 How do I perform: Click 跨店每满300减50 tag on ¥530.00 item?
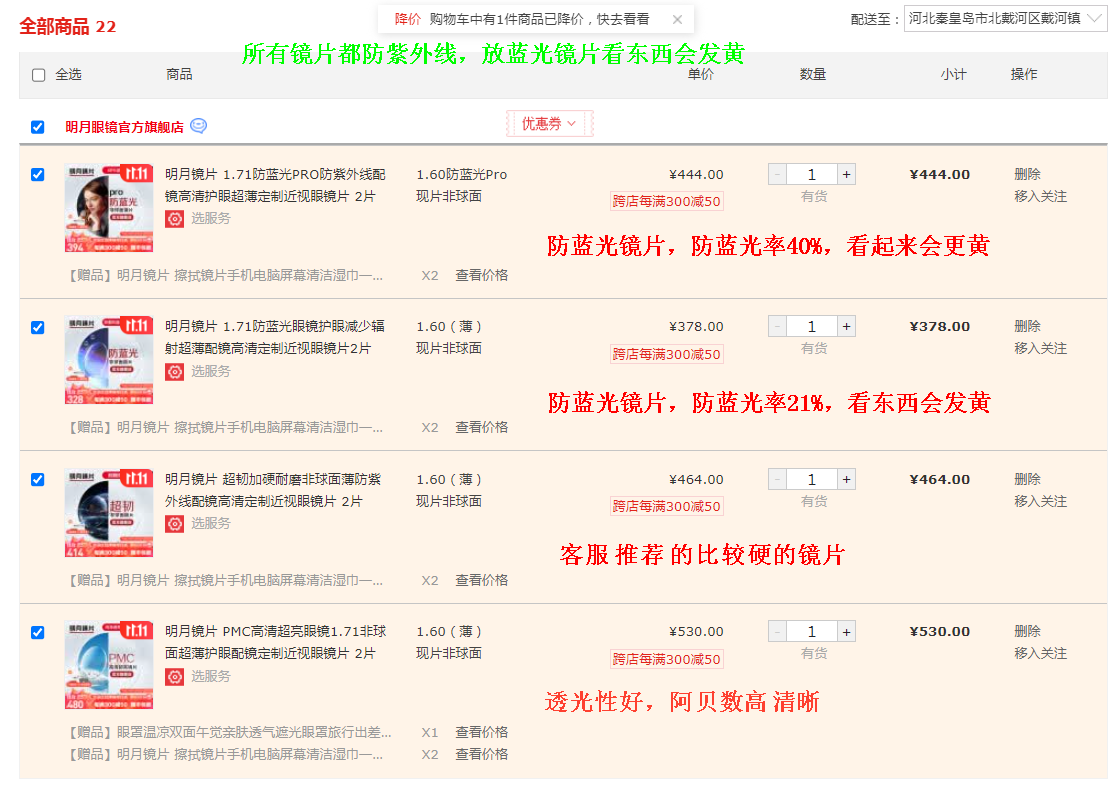[667, 660]
